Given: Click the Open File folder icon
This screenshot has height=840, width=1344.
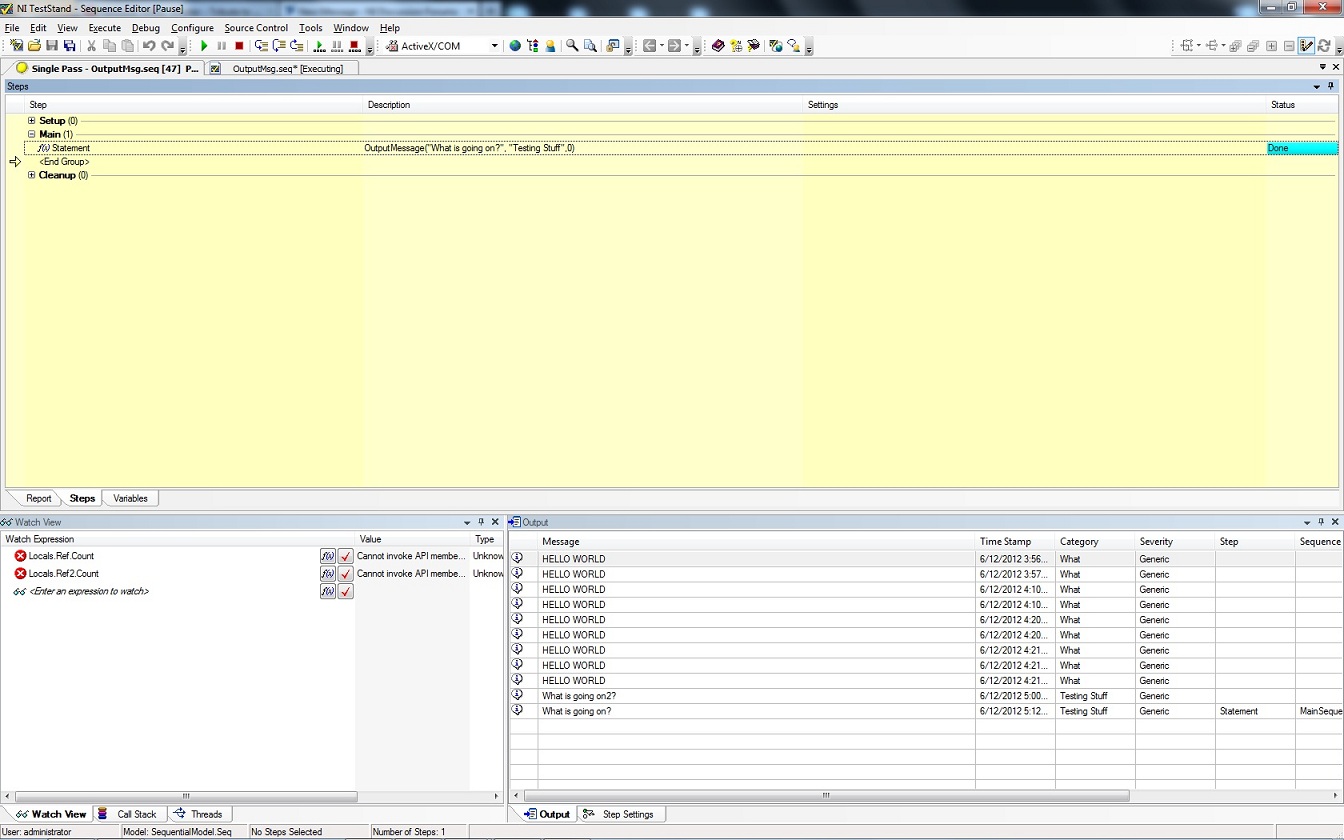Looking at the screenshot, I should coord(34,46).
